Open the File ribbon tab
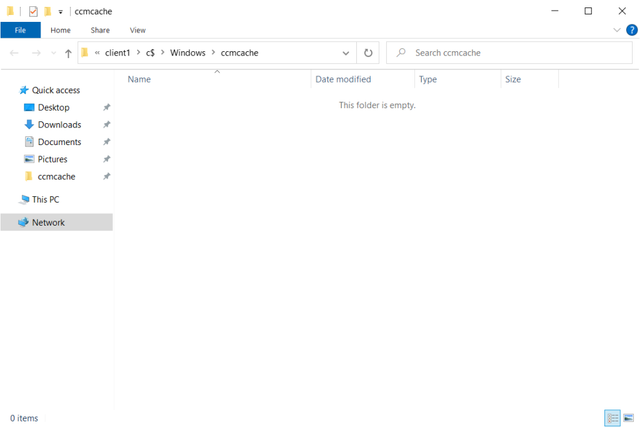 [x=20, y=30]
